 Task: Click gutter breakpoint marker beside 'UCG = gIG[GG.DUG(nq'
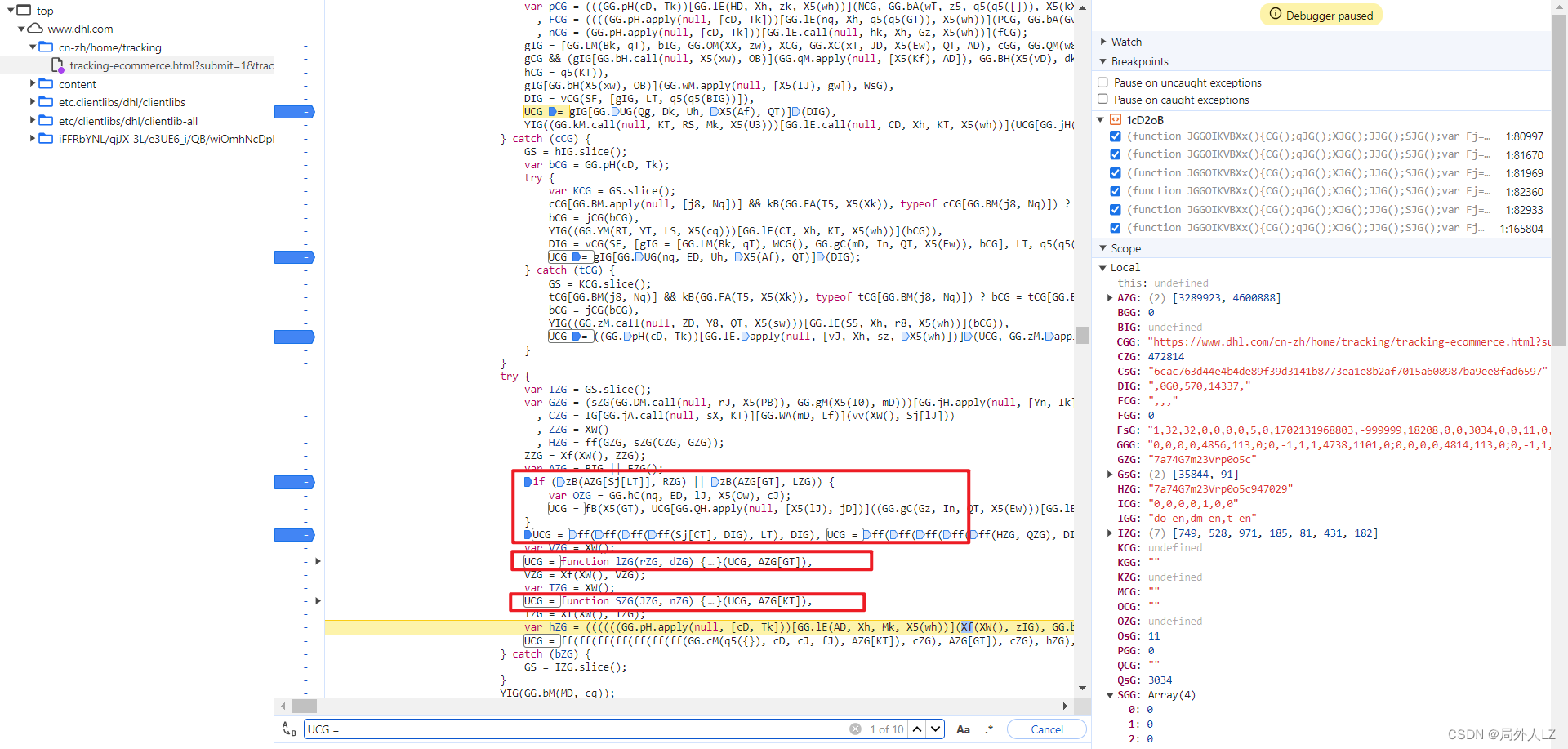click(295, 257)
